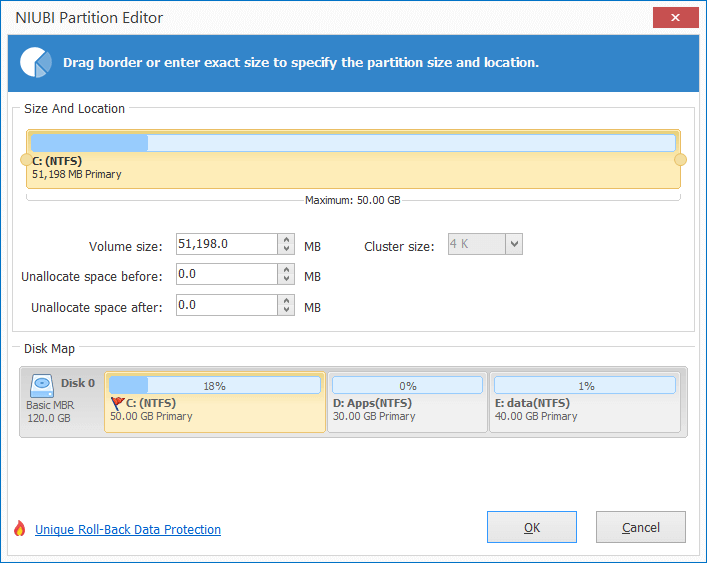This screenshot has width=707, height=563.
Task: Confirm with the OK button
Action: (x=532, y=527)
